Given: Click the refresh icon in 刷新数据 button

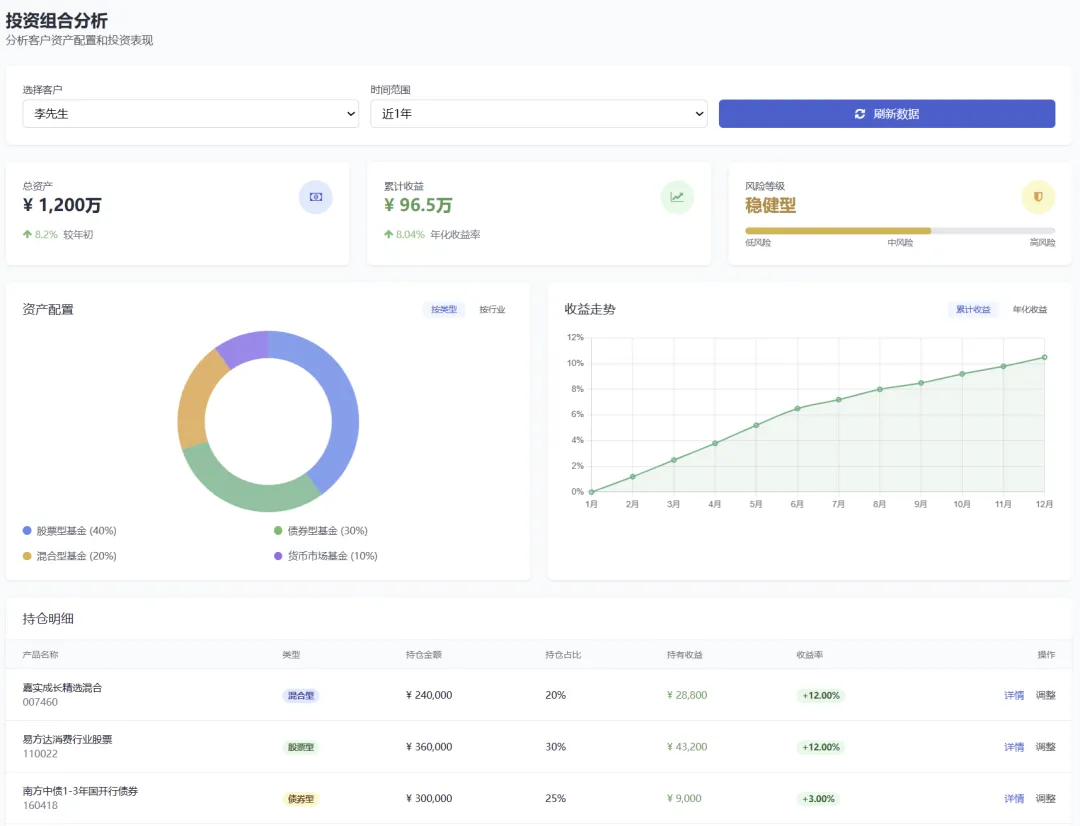Looking at the screenshot, I should [860, 114].
